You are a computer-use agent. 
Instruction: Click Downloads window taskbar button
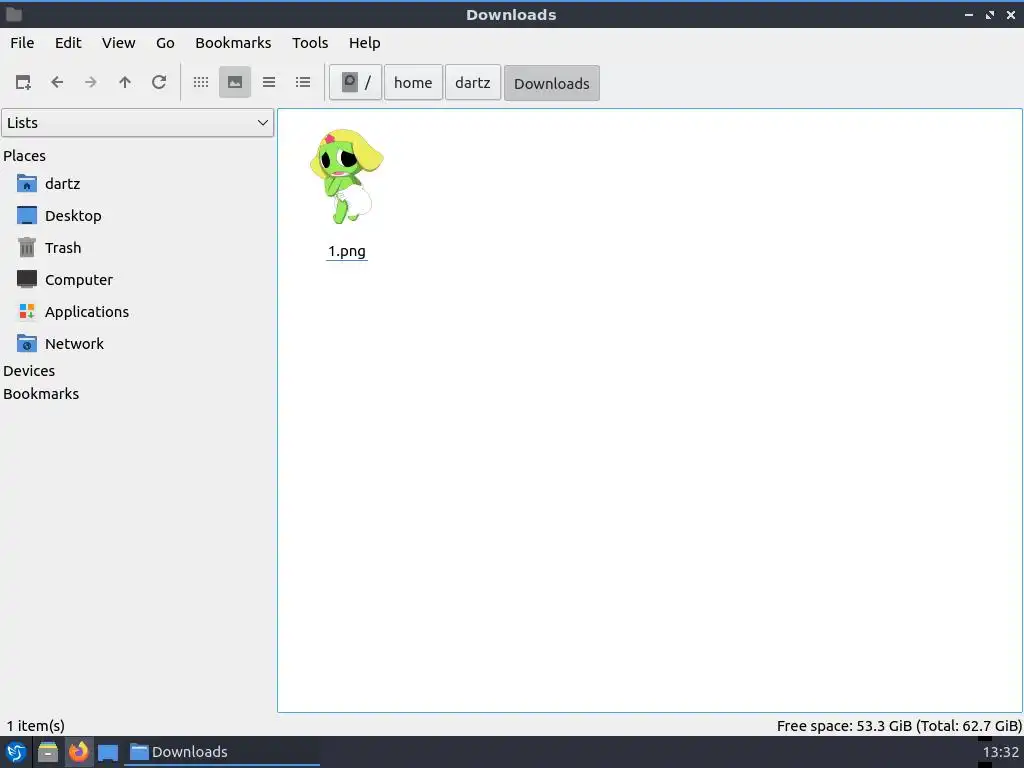click(221, 752)
